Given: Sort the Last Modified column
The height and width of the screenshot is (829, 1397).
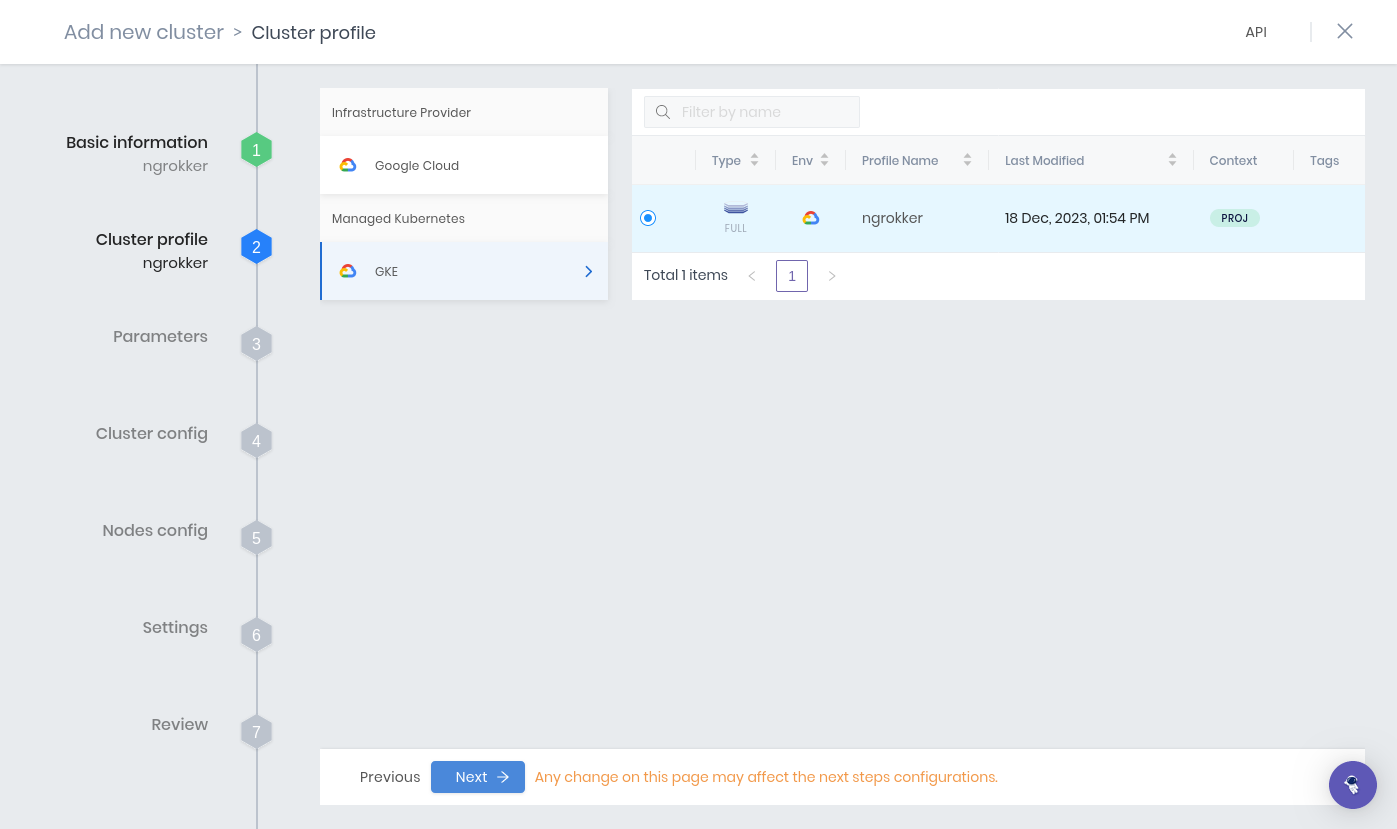Looking at the screenshot, I should [1170, 160].
